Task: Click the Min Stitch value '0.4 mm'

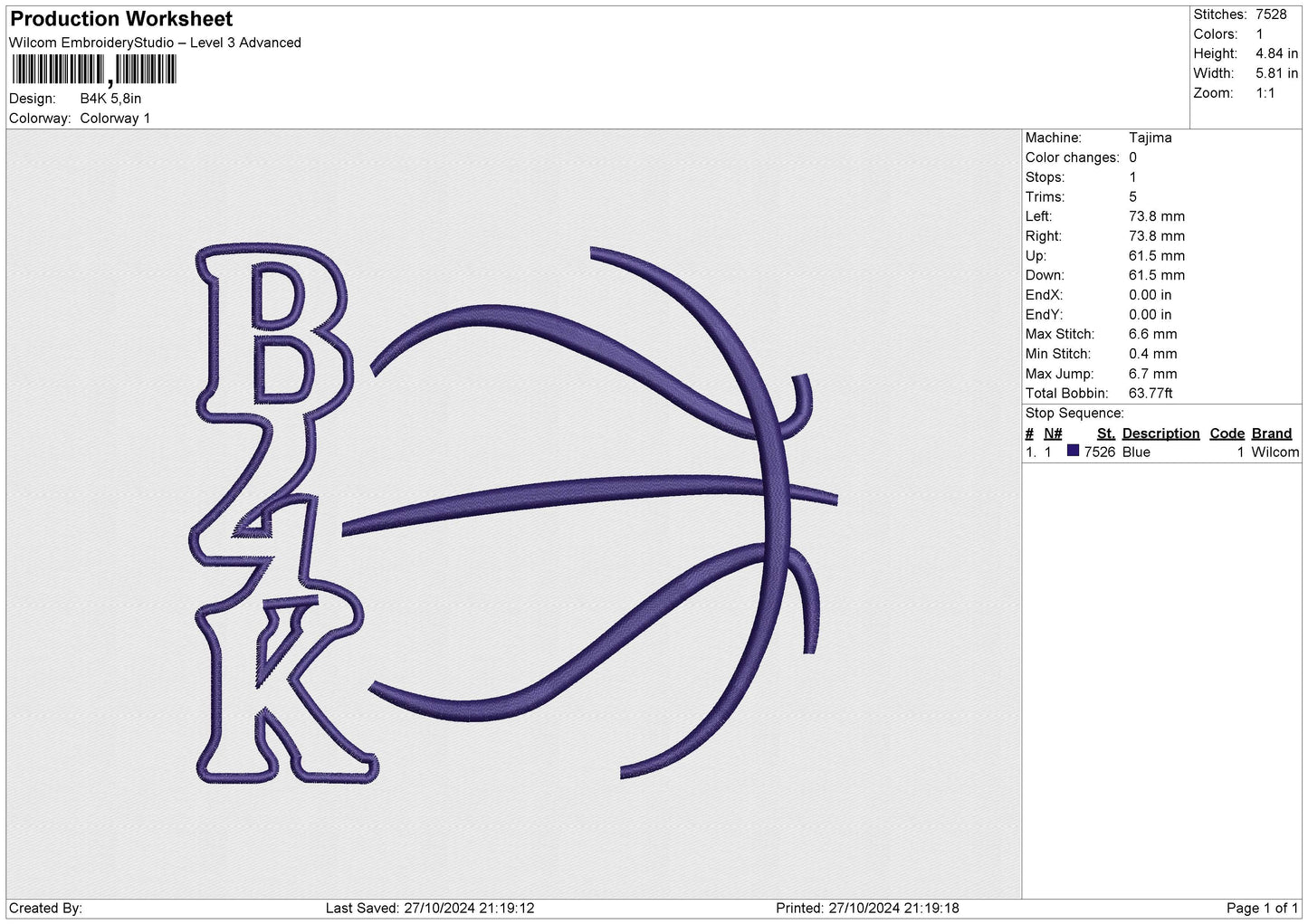Action: coord(1153,354)
